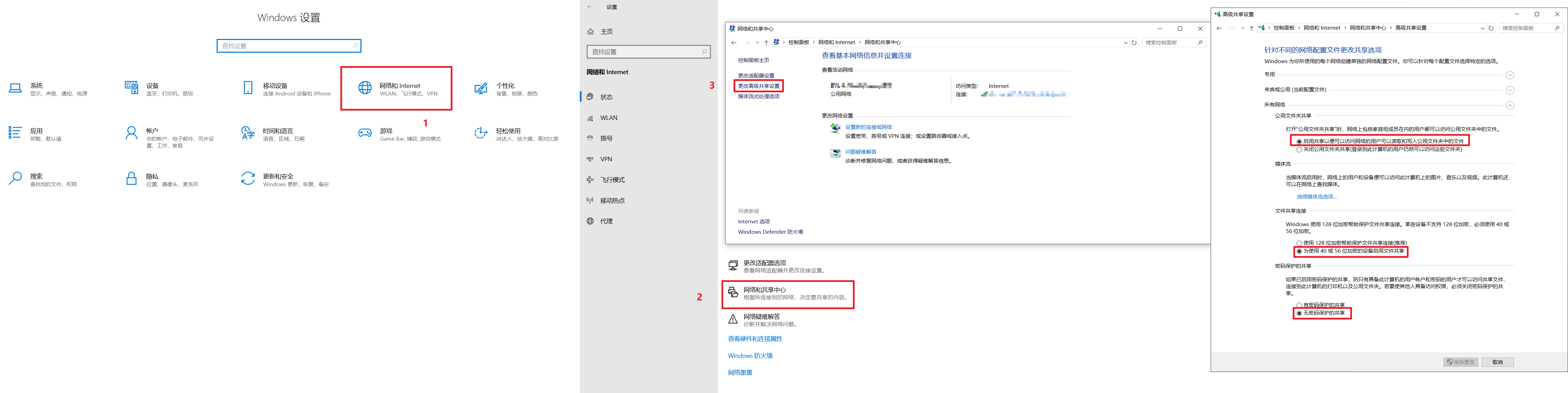Viewport: 1568px width, 393px height.
Task: Click 查找设置 search field in sidebar
Action: pyautogui.click(x=649, y=52)
